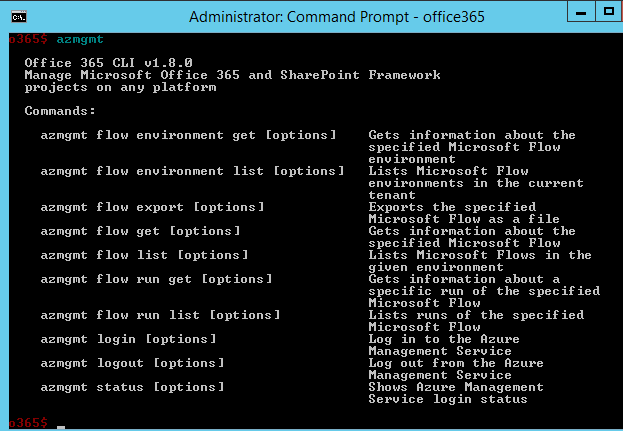Click the description 'Exports the specified' text

coord(452,207)
